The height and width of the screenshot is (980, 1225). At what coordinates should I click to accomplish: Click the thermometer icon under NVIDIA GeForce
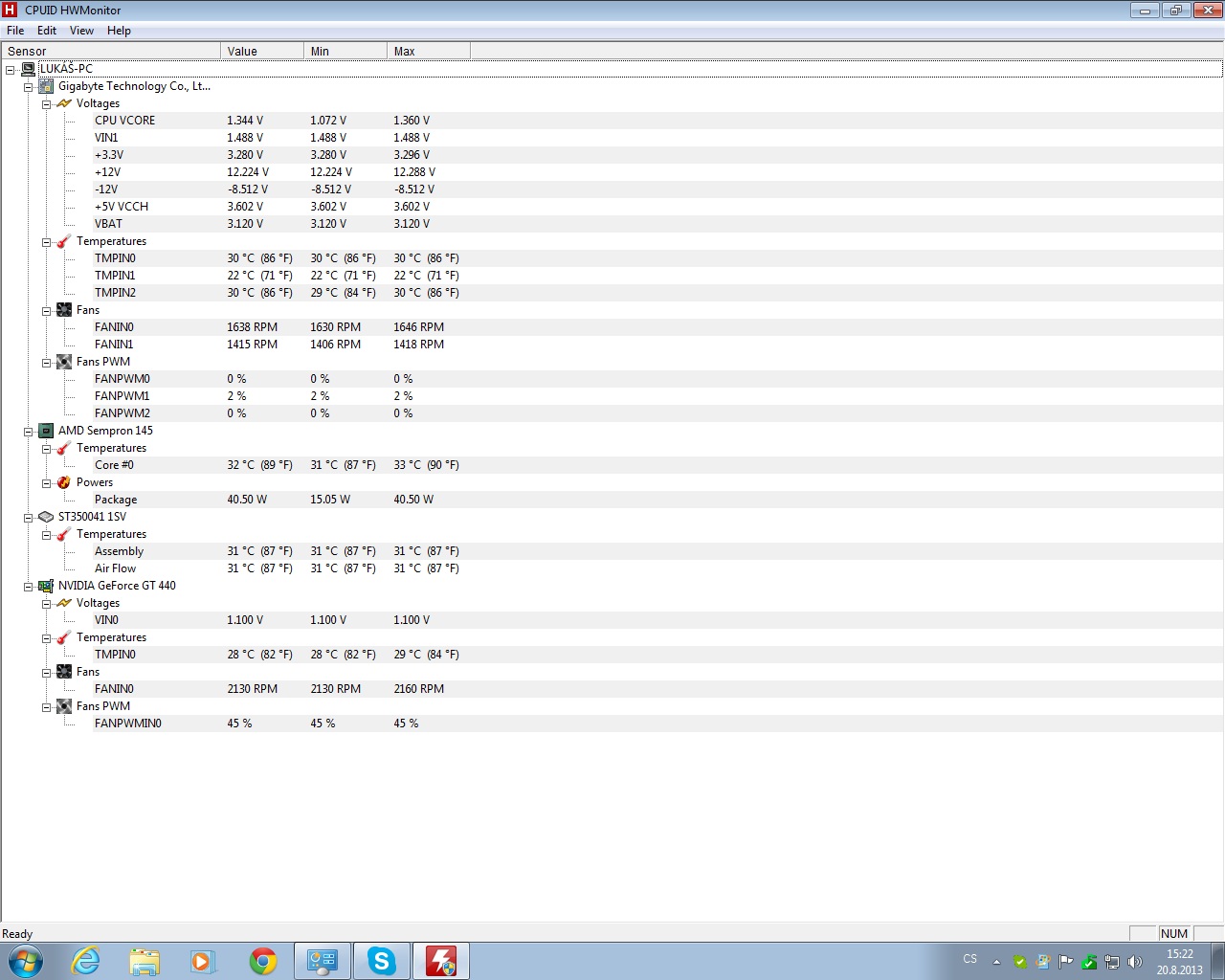[x=64, y=637]
